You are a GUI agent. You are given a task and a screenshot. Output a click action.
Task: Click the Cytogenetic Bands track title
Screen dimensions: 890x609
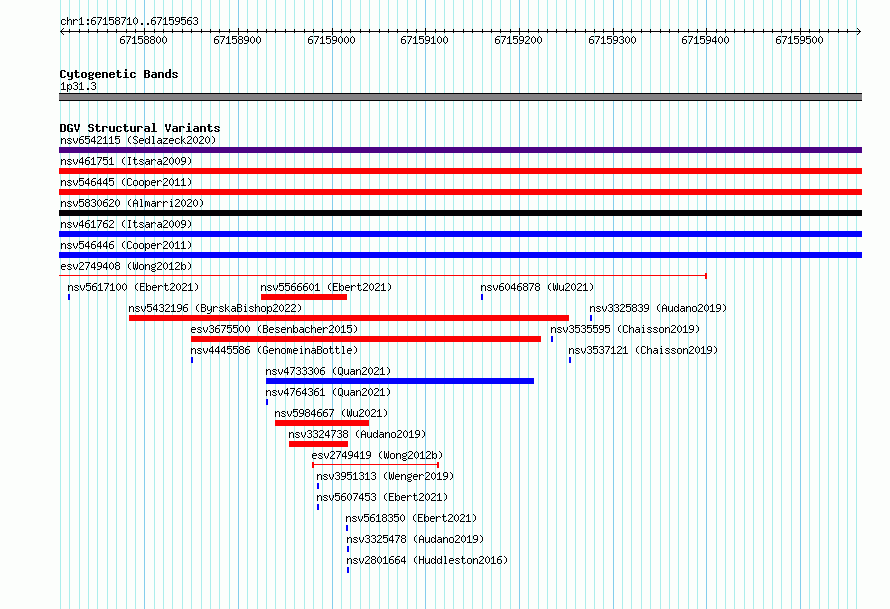point(119,74)
